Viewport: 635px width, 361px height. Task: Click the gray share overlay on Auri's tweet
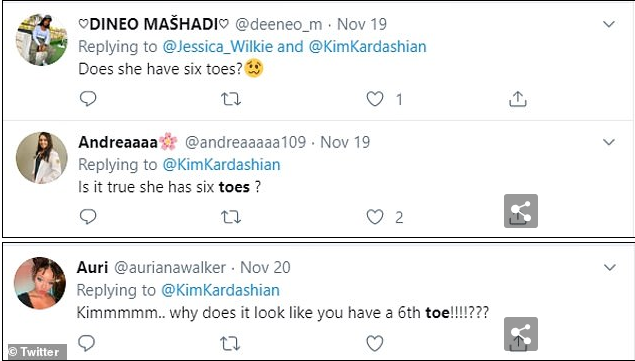(x=521, y=334)
